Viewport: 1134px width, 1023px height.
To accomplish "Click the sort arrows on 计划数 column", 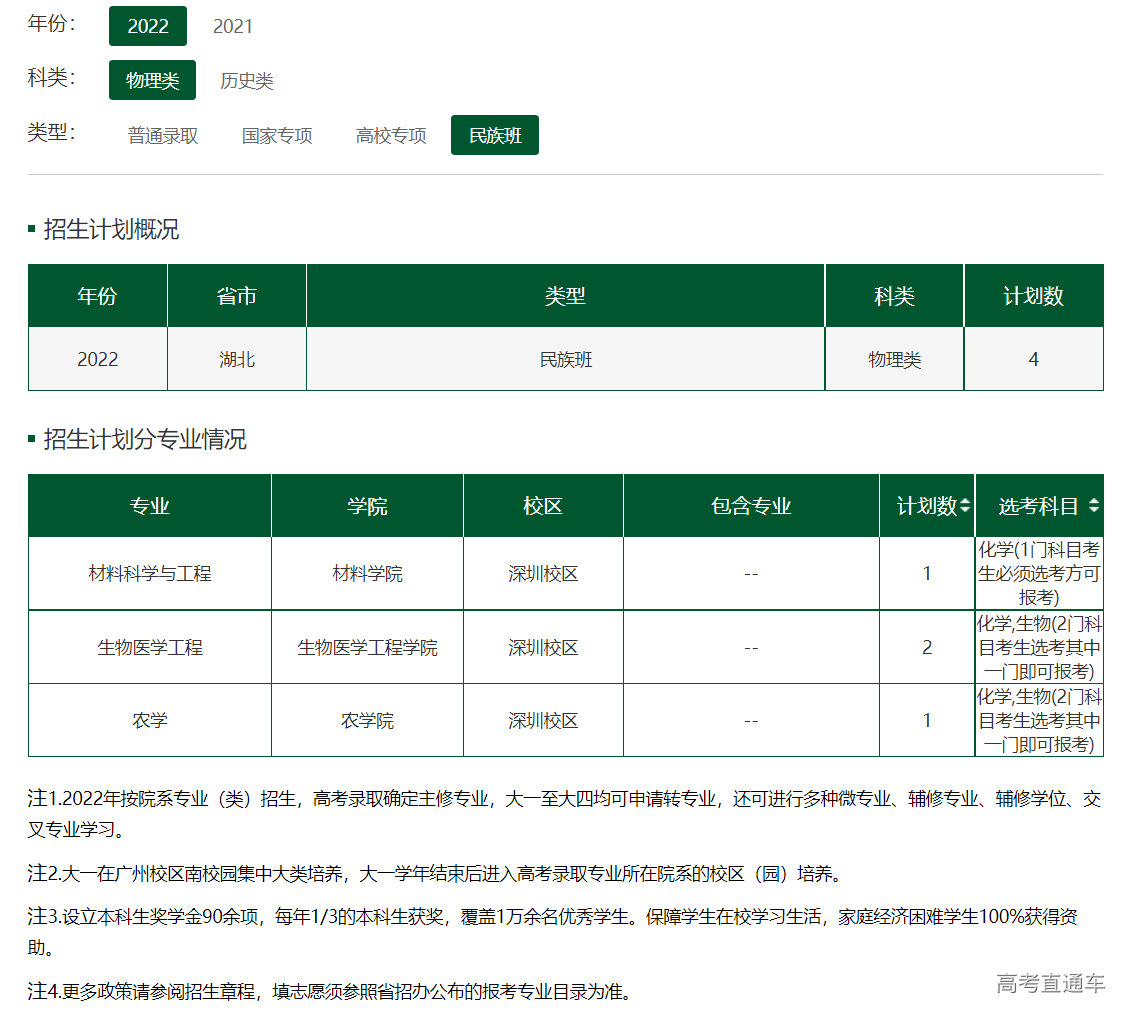I will pyautogui.click(x=967, y=505).
